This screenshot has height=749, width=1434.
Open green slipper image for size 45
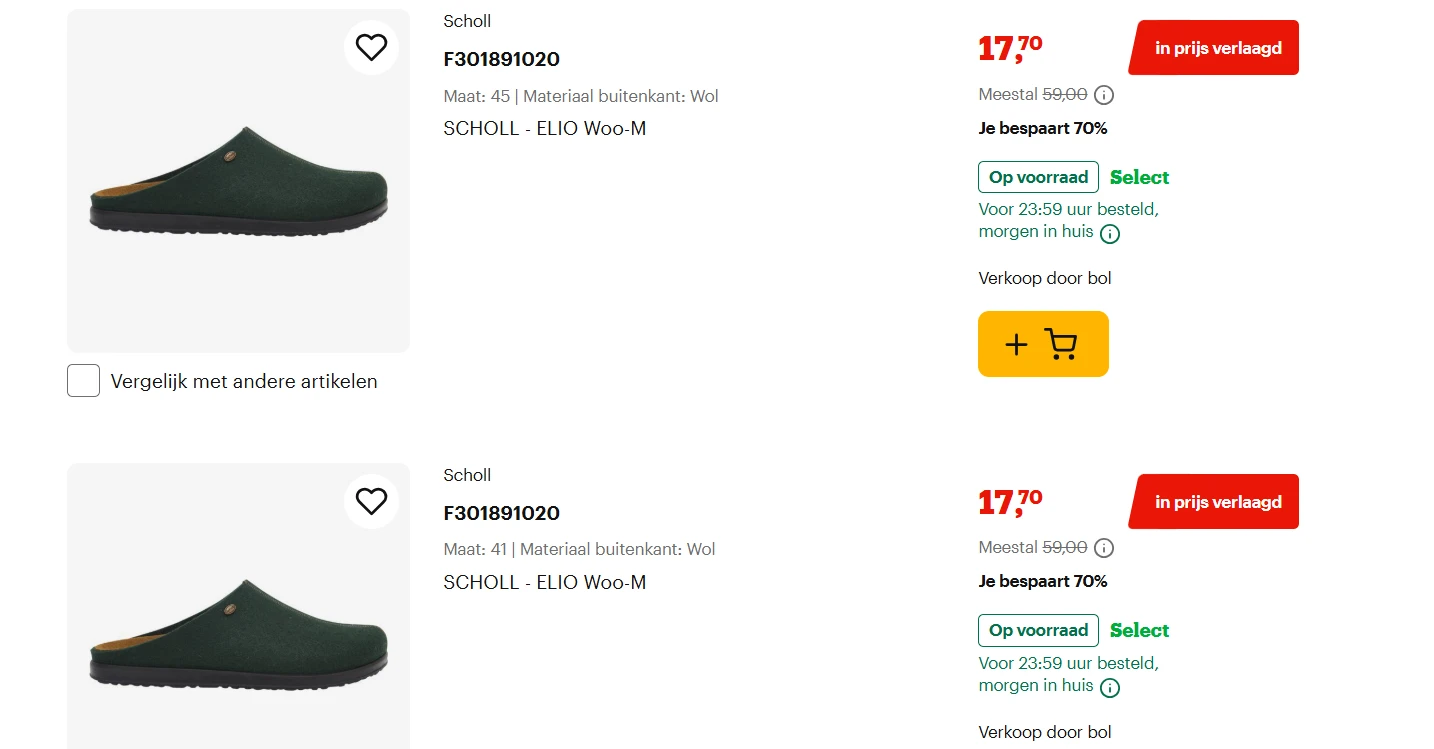238,181
